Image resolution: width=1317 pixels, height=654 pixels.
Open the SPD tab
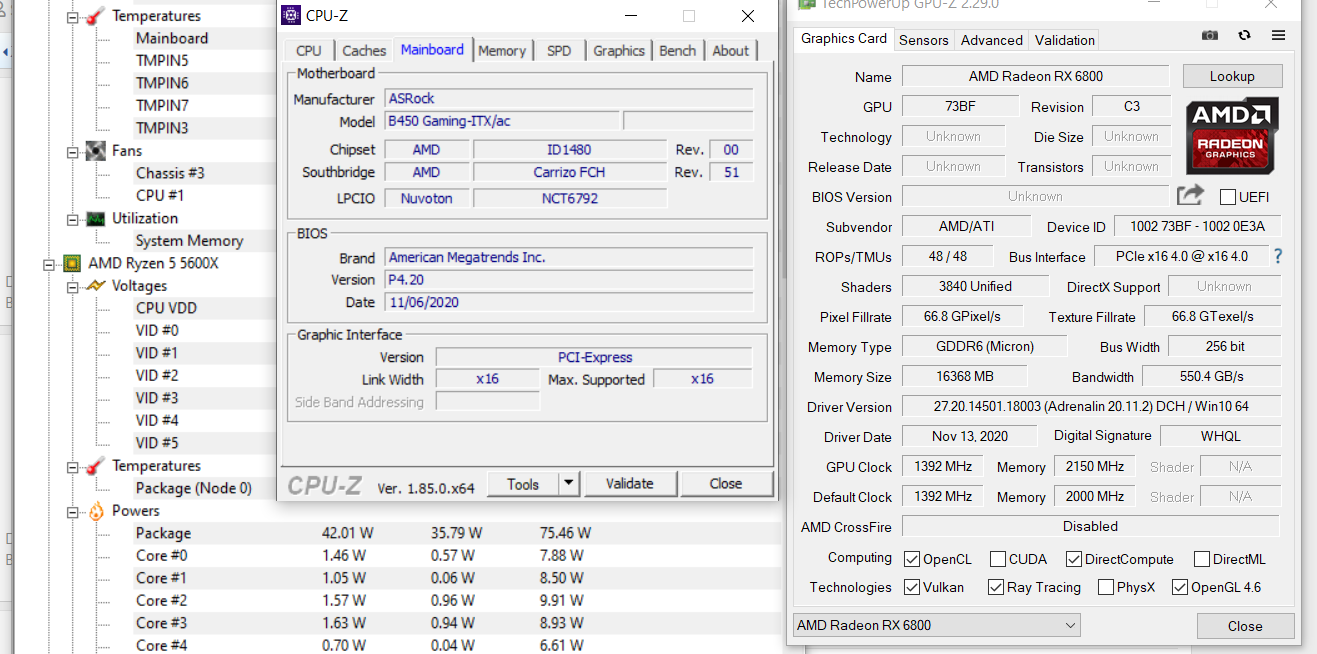[x=559, y=50]
